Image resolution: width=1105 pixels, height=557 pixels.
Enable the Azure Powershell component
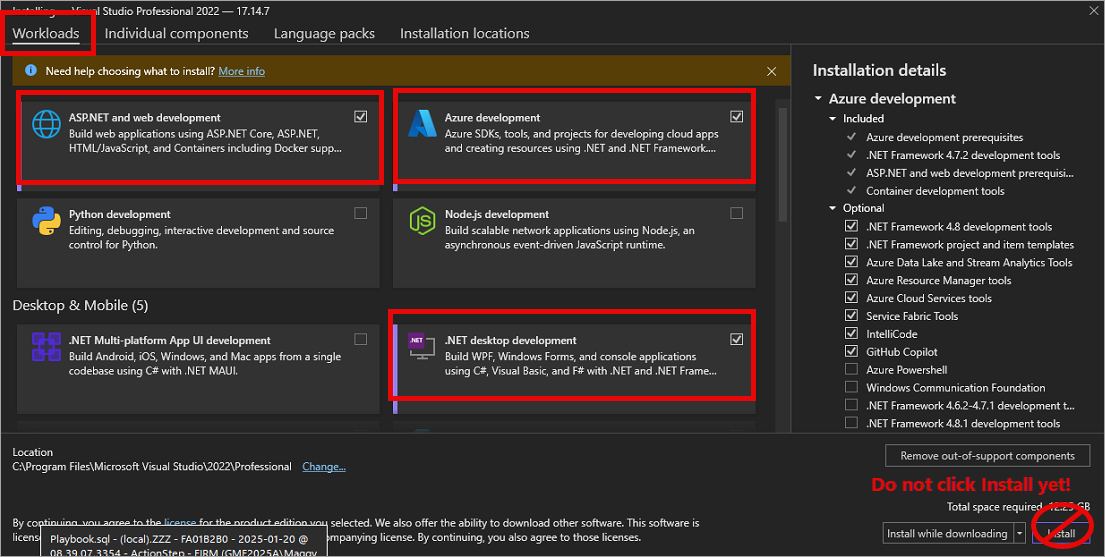(851, 369)
